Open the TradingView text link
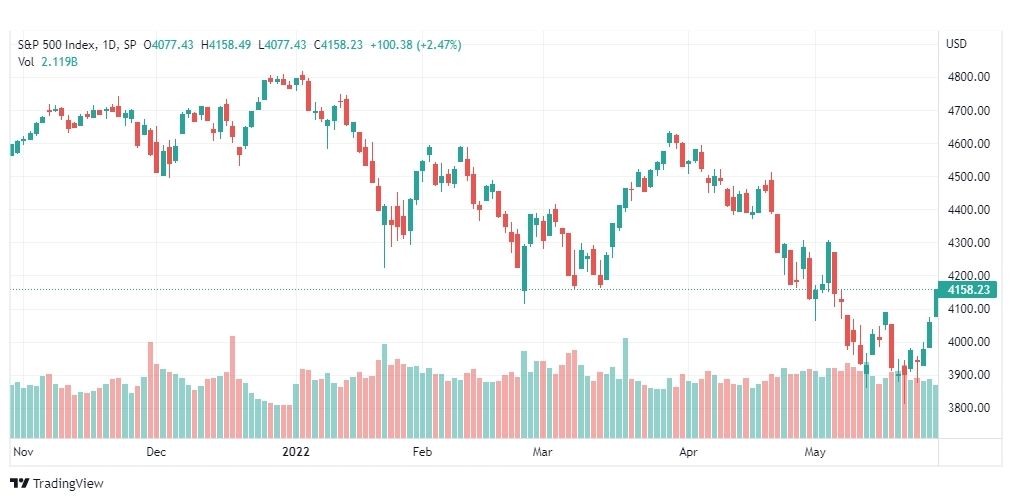The width and height of the screenshot is (1012, 501). click(x=68, y=484)
